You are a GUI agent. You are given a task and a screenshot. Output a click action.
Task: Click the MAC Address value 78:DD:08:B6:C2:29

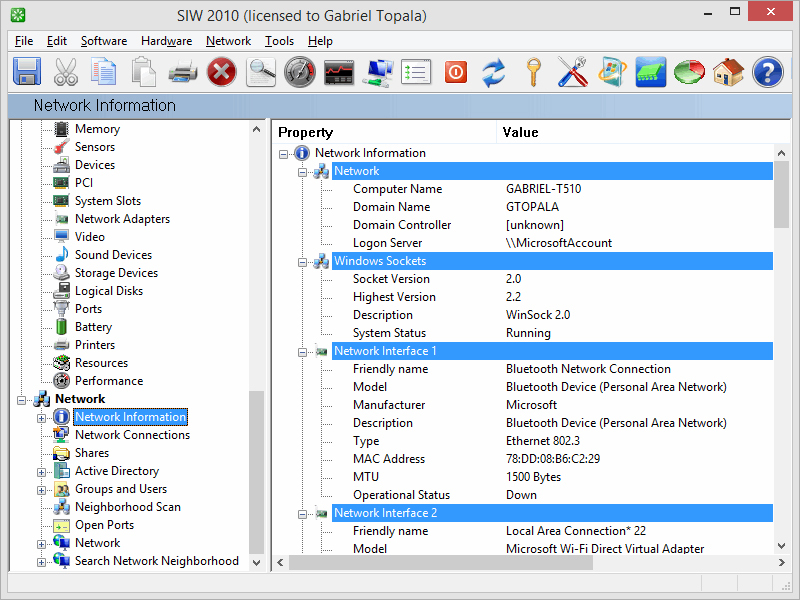click(x=553, y=459)
